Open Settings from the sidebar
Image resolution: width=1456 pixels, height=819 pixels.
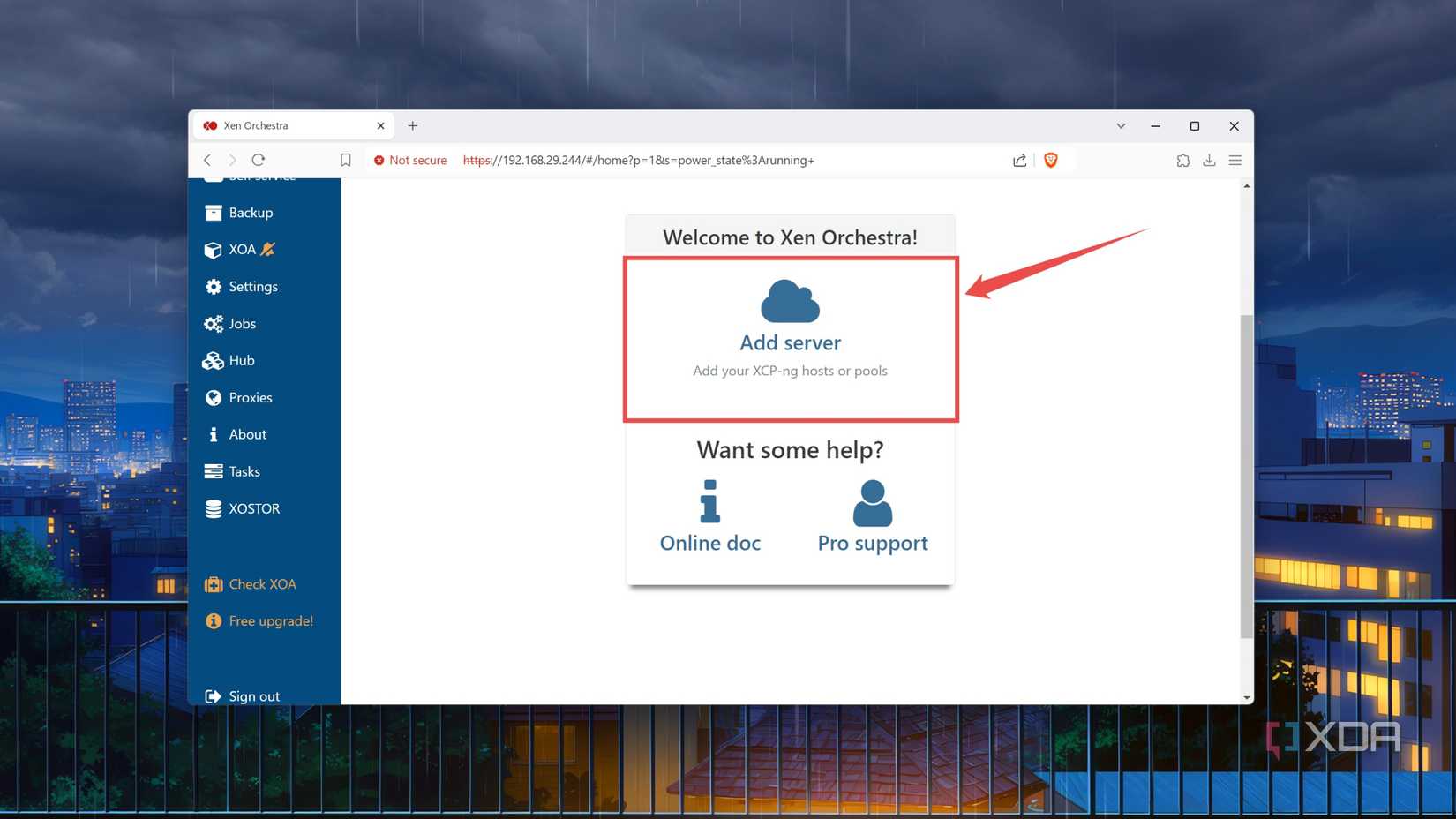click(x=253, y=286)
